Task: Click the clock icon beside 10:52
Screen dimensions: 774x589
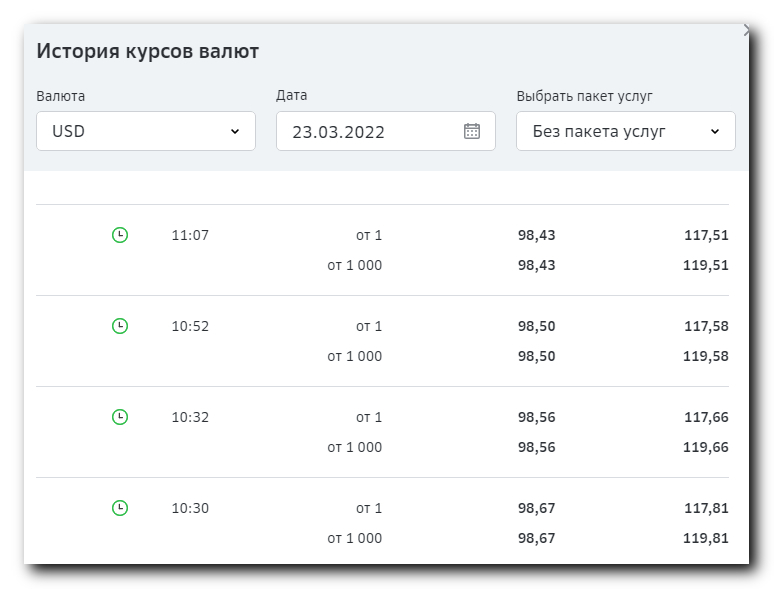Action: coord(120,326)
